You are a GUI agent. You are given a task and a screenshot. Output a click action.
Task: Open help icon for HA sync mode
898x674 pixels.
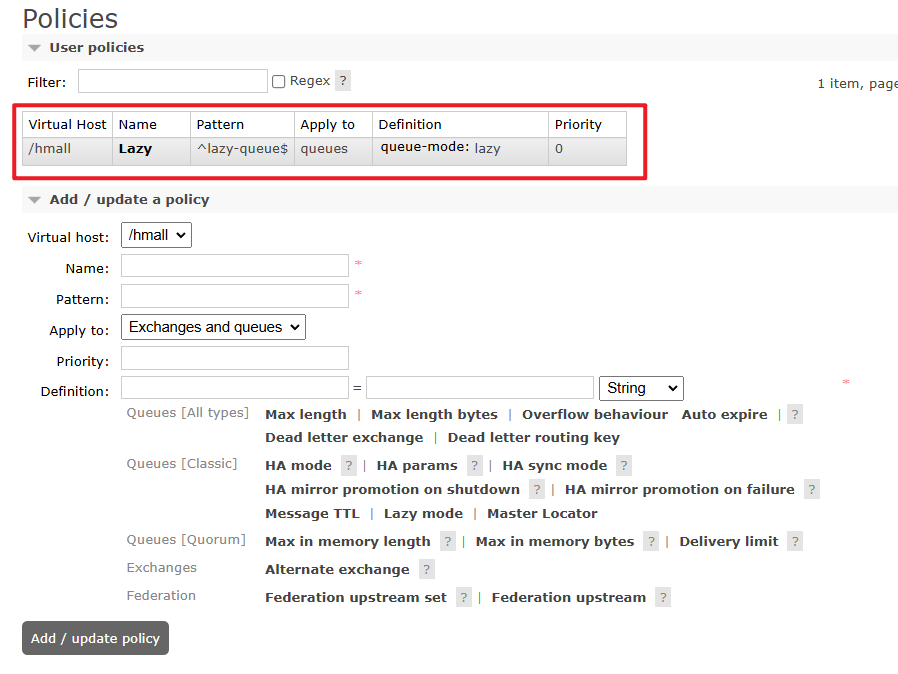point(624,466)
